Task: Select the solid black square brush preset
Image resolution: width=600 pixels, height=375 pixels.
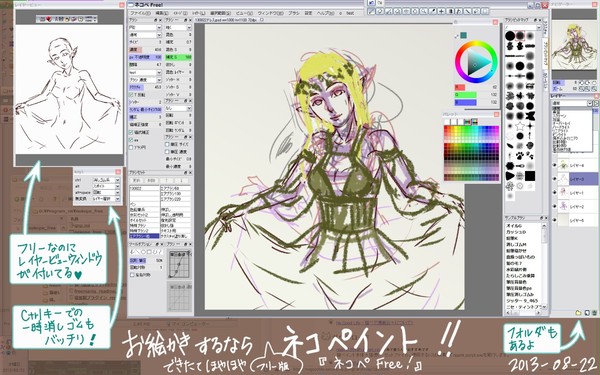Action: pyautogui.click(x=530, y=176)
